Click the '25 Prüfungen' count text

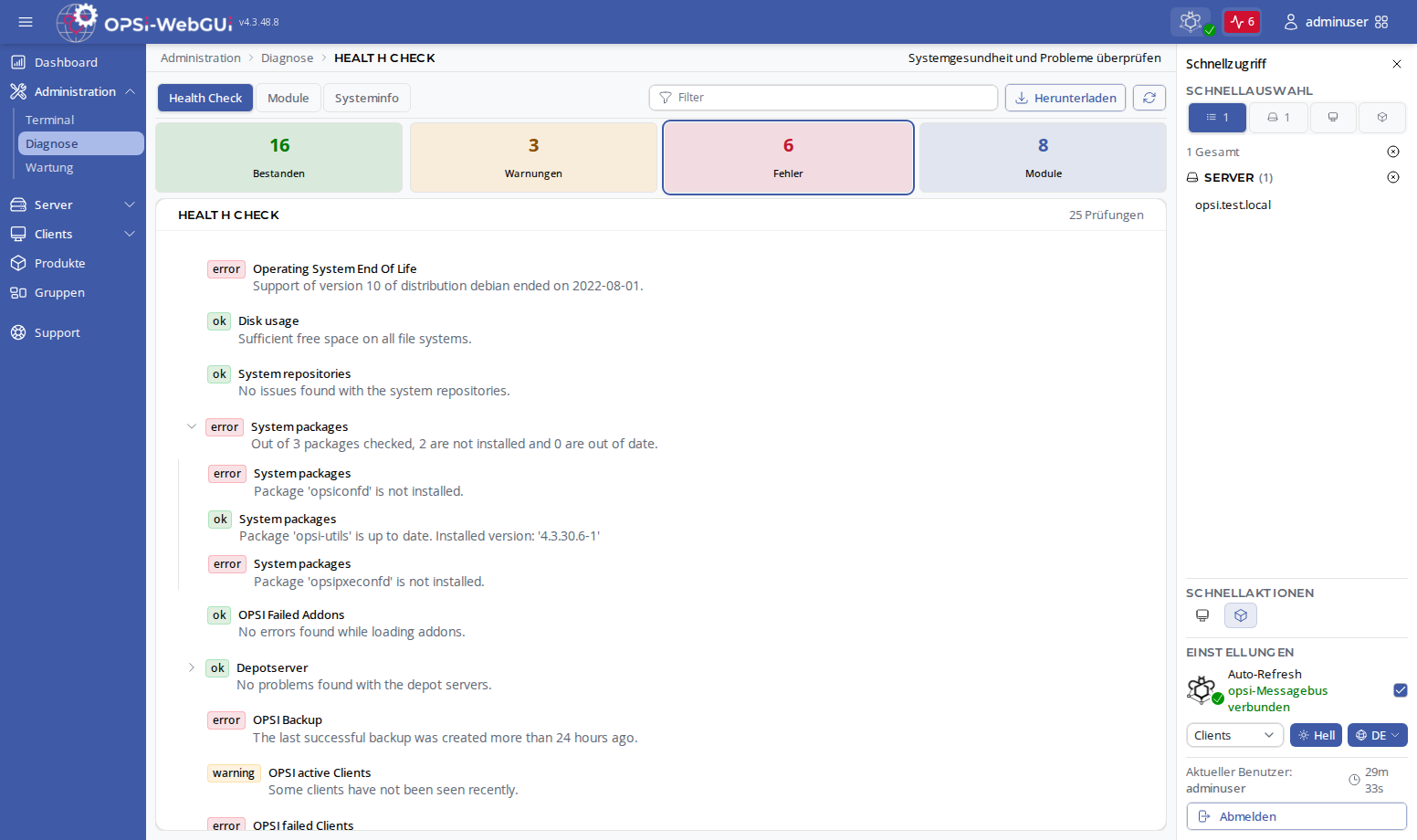pos(1107,215)
